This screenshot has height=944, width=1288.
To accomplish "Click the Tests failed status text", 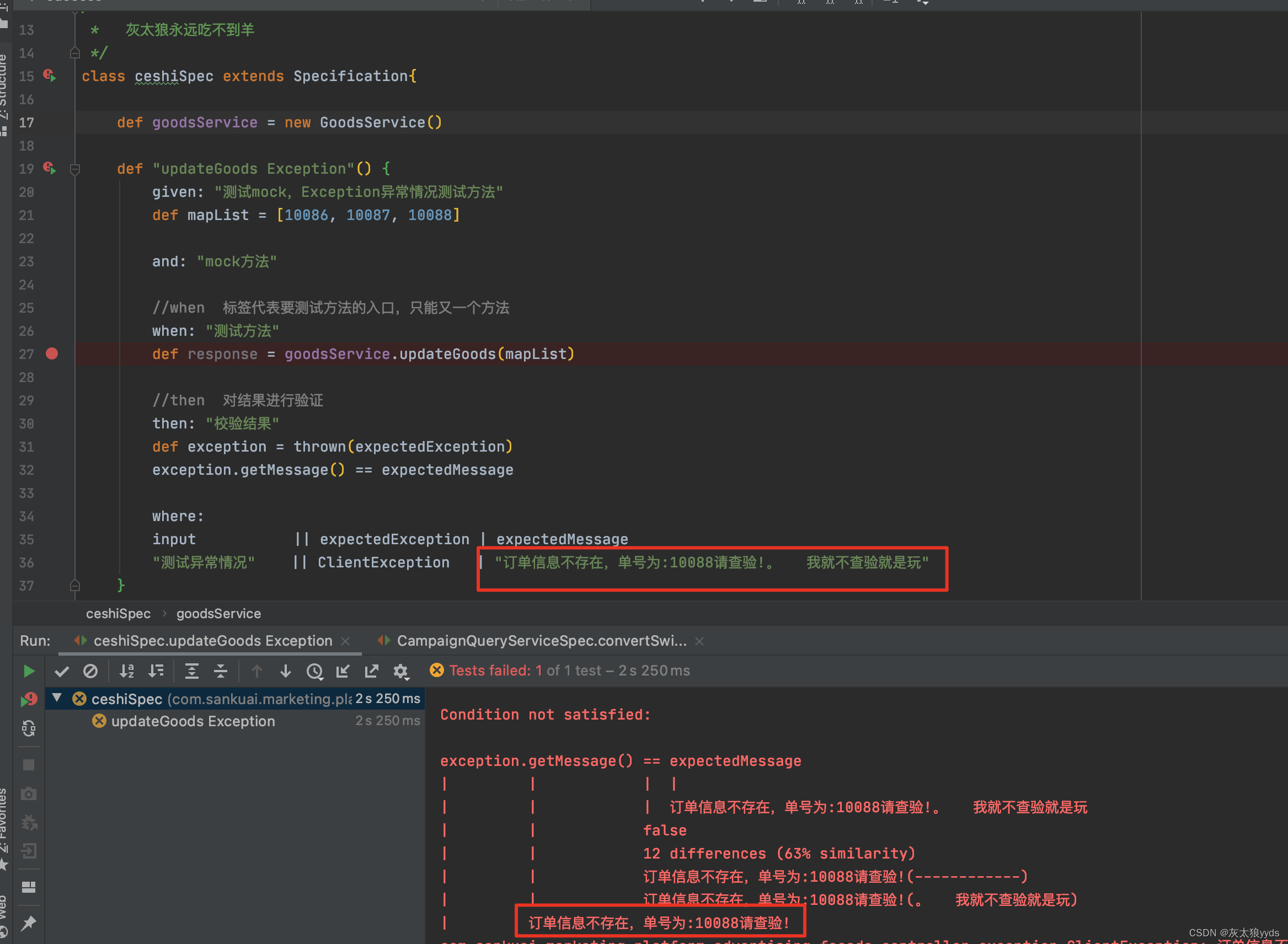I will 569,671.
